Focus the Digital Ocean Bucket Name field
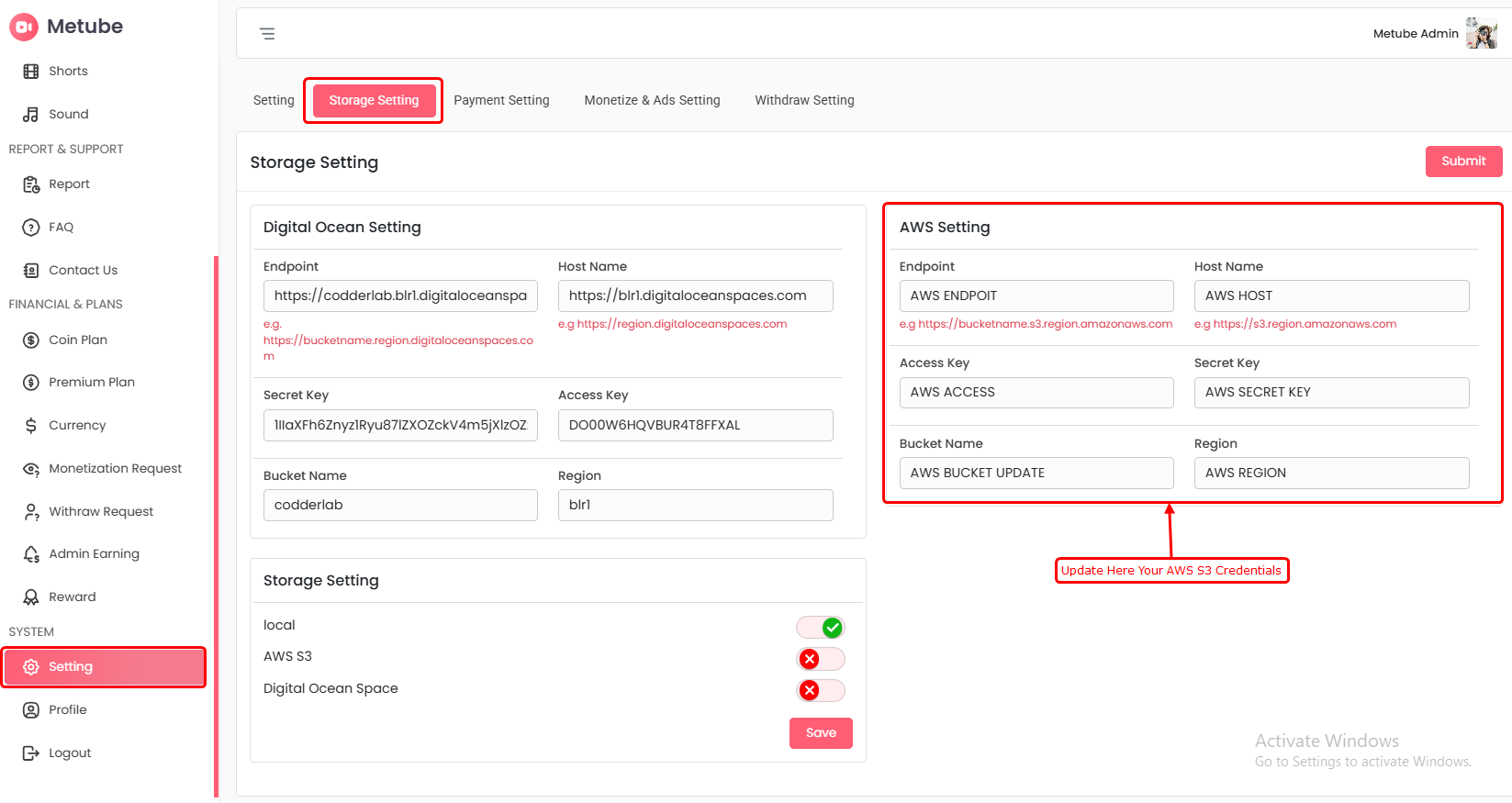1512x803 pixels. click(x=400, y=505)
